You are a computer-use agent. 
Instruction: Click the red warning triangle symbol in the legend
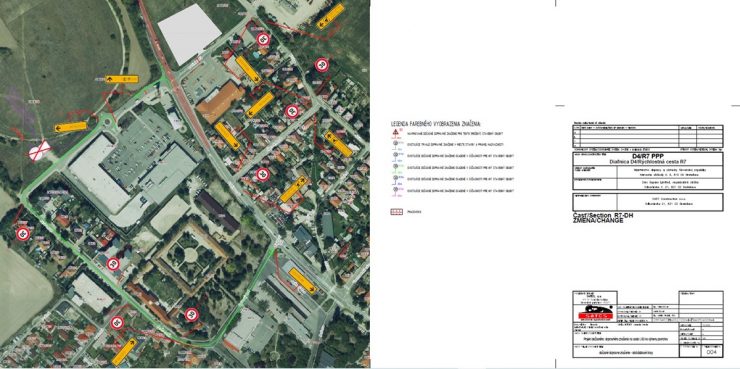pos(396,132)
